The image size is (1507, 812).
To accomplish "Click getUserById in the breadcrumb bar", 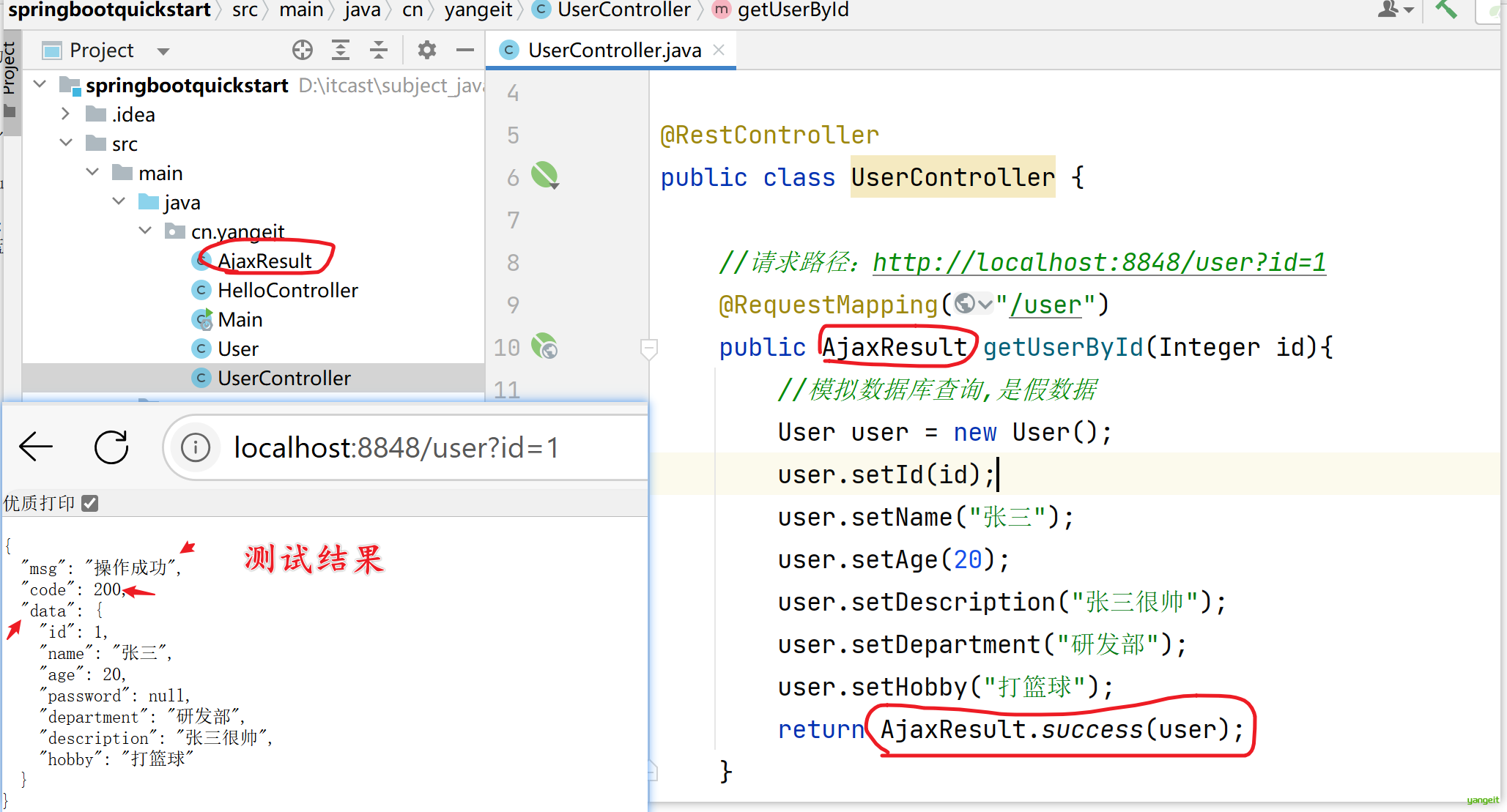I will [793, 10].
